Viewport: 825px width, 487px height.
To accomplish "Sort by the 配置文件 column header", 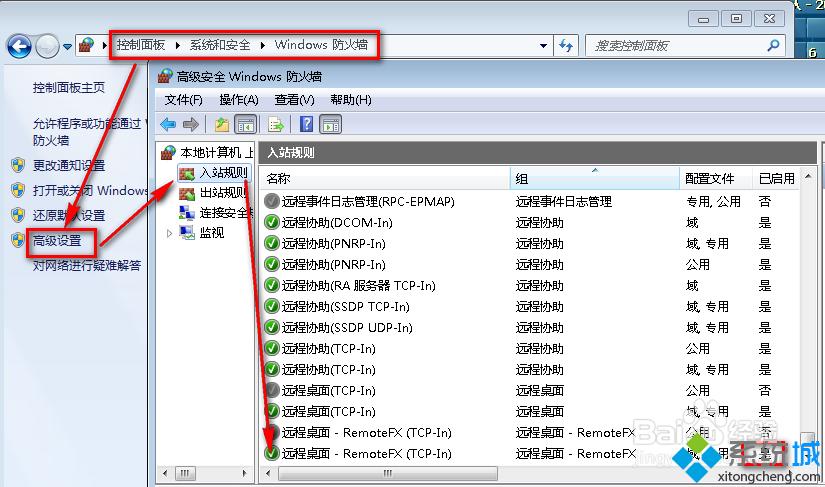I will click(x=716, y=179).
